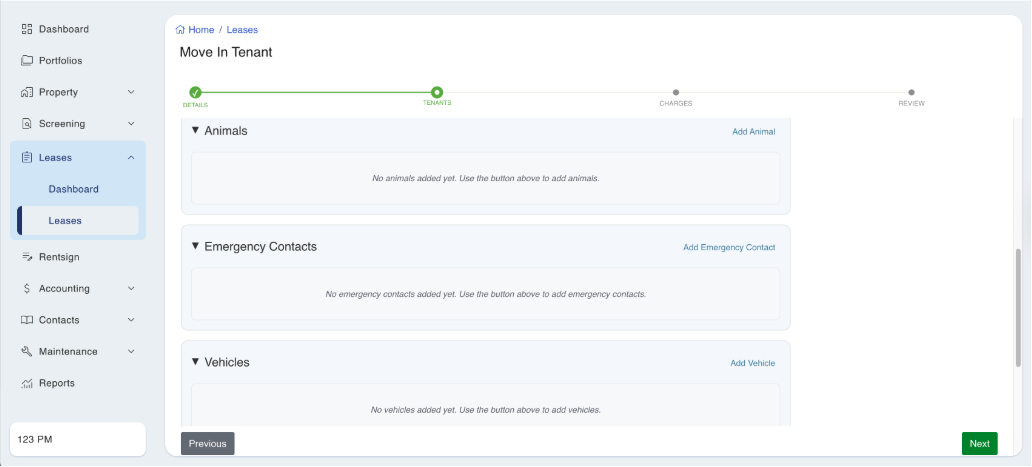The width and height of the screenshot is (1032, 467).
Task: Click the Dashboard grid icon in sidebar
Action: 27,29
